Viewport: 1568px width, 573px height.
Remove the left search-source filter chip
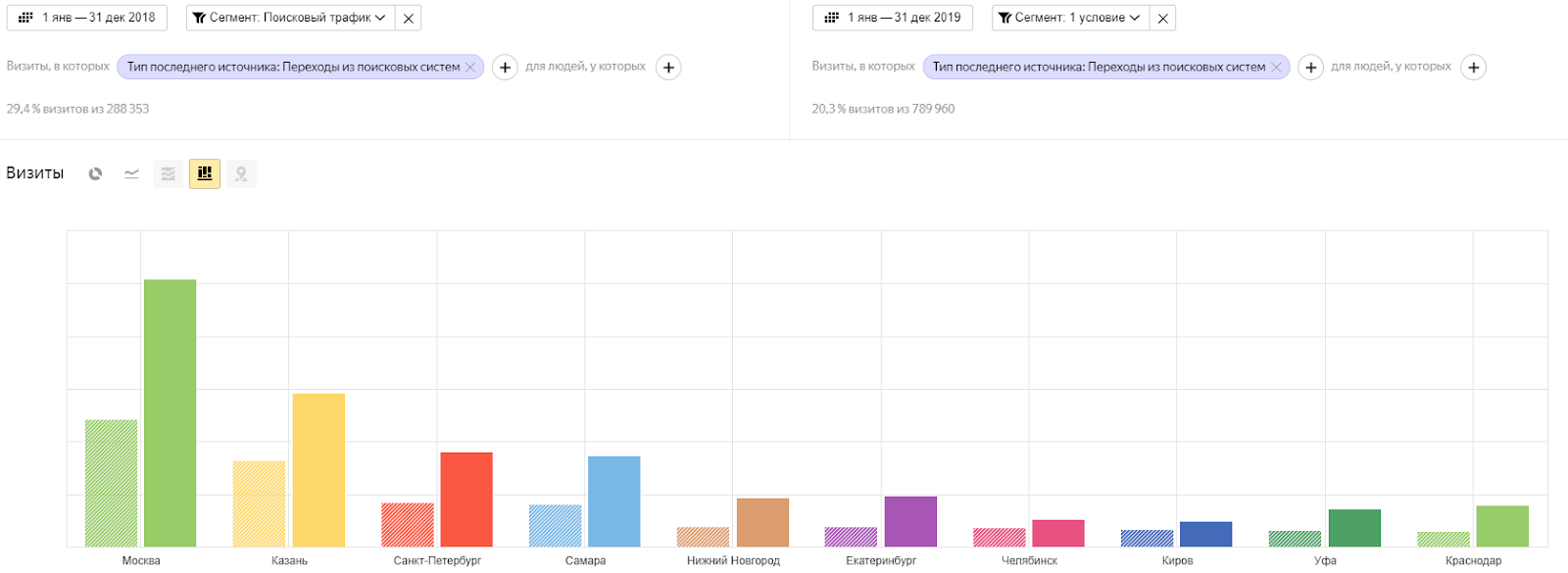(x=470, y=68)
